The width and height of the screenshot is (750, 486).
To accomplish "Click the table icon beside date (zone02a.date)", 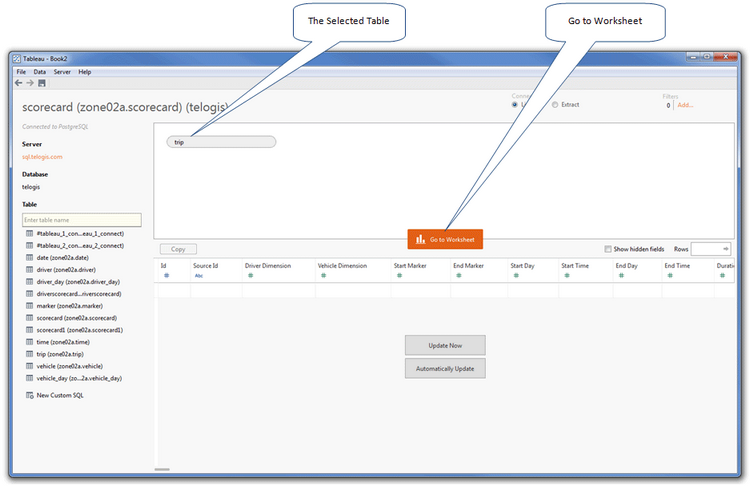I will tap(29, 257).
